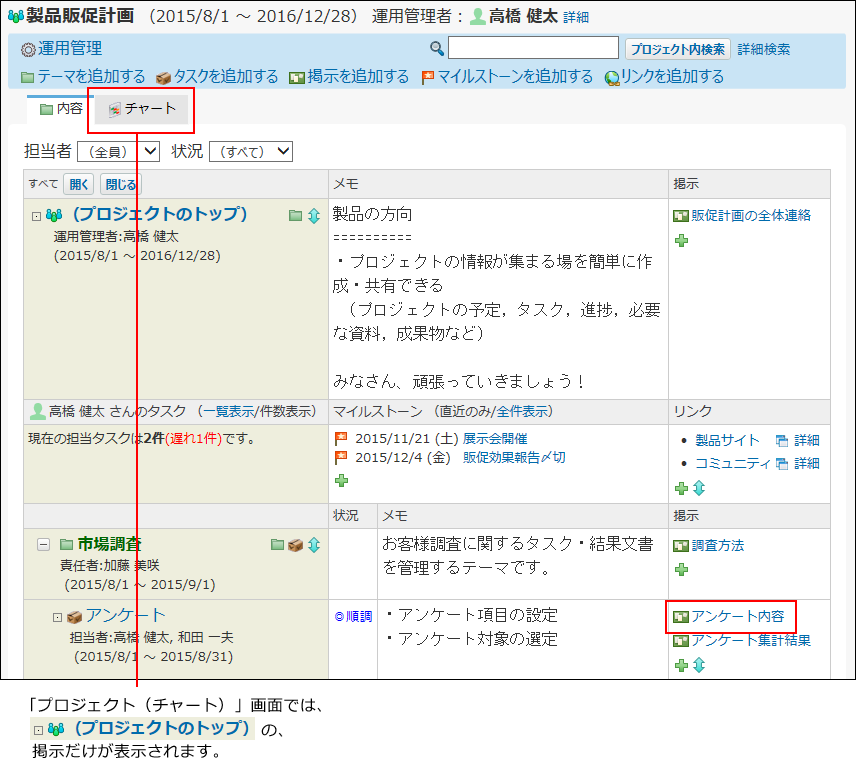
Task: Click the green plus to add a link
Action: [x=681, y=488]
